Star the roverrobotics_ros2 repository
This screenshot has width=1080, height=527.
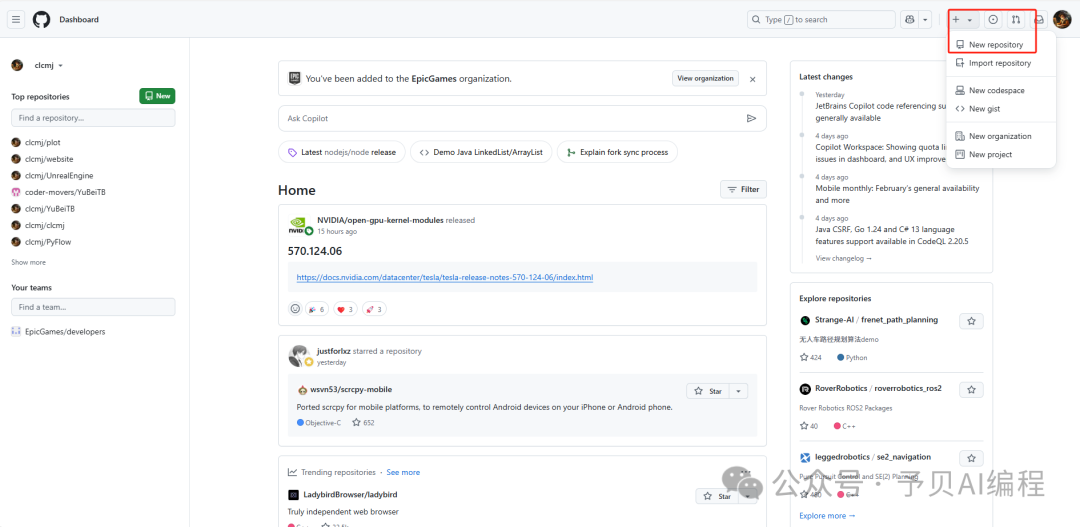(x=971, y=390)
